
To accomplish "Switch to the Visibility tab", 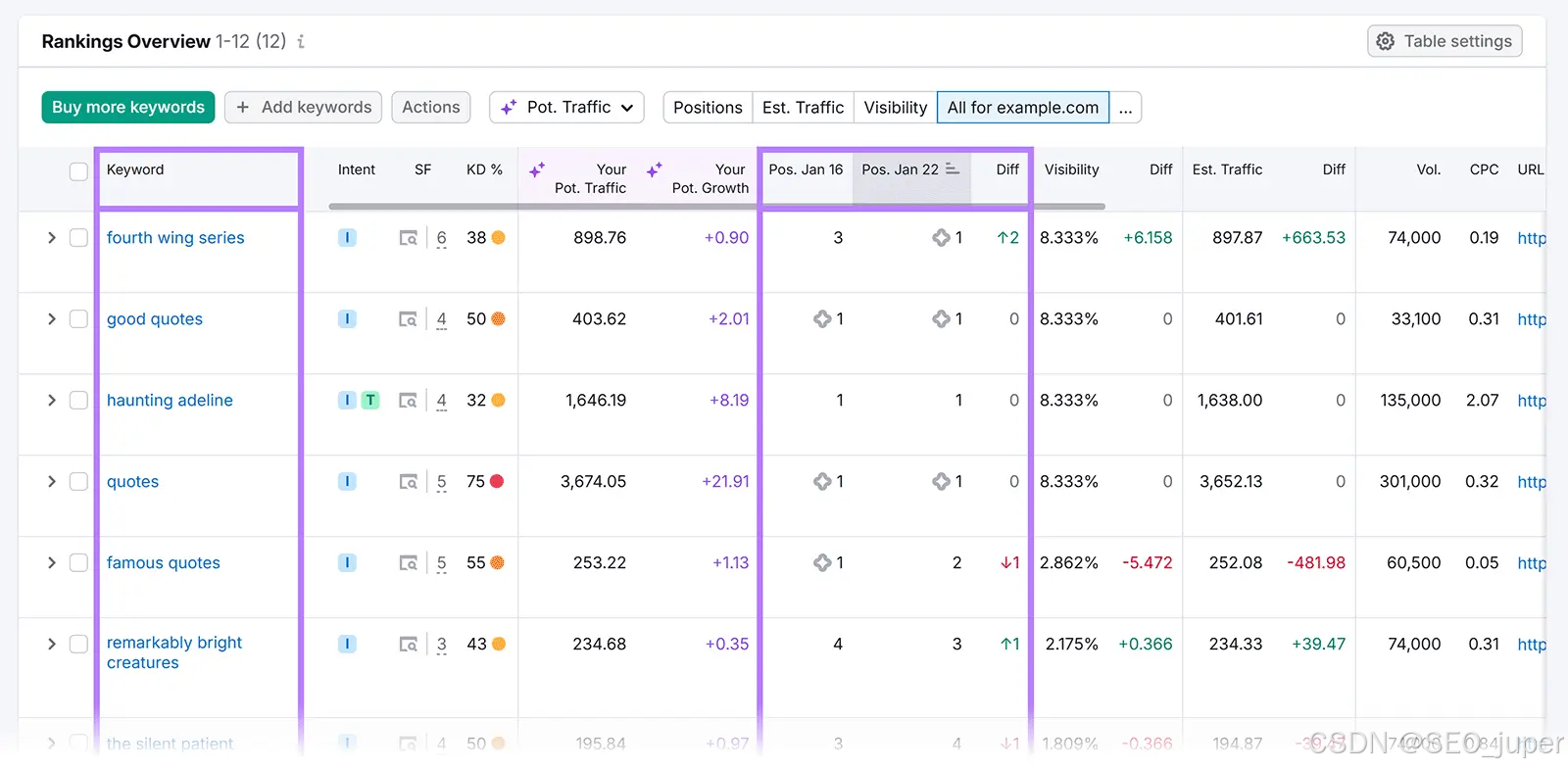I will [x=895, y=107].
